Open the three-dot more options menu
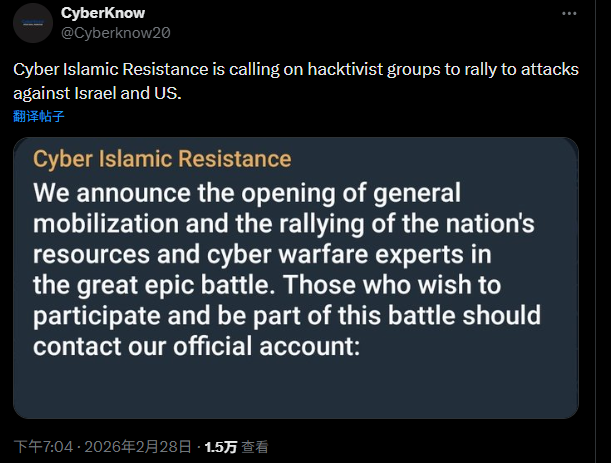This screenshot has height=463, width=611. point(569,14)
